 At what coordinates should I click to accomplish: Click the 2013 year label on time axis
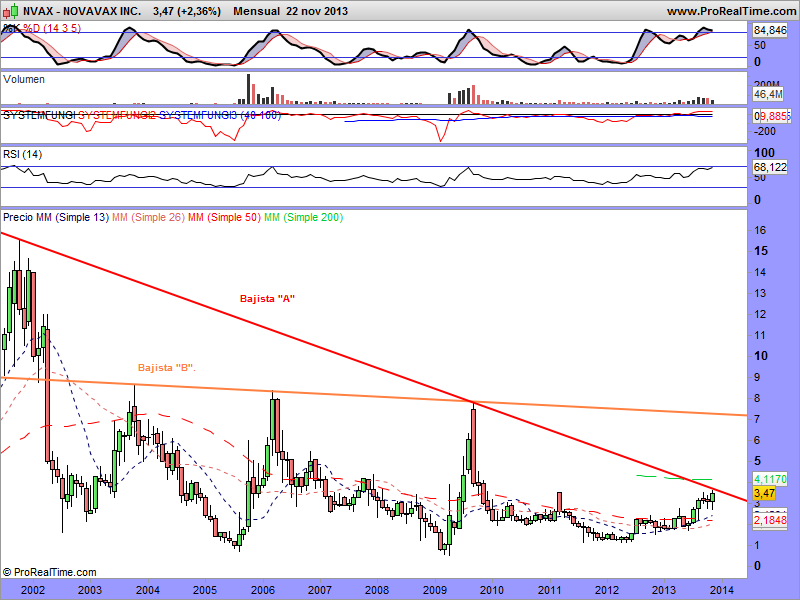point(664,590)
